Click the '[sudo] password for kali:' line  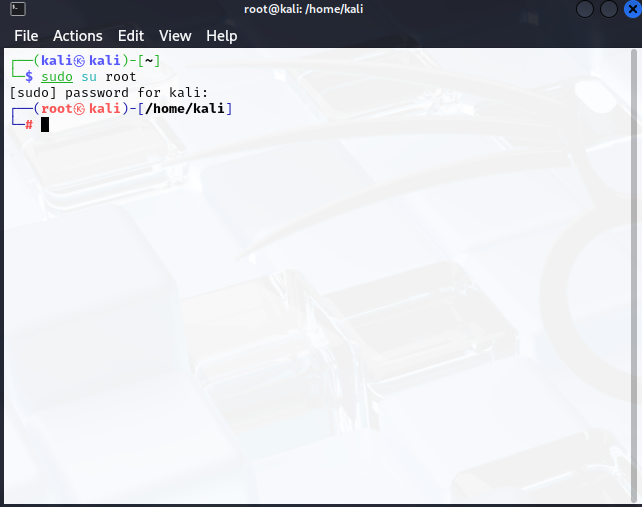click(109, 93)
